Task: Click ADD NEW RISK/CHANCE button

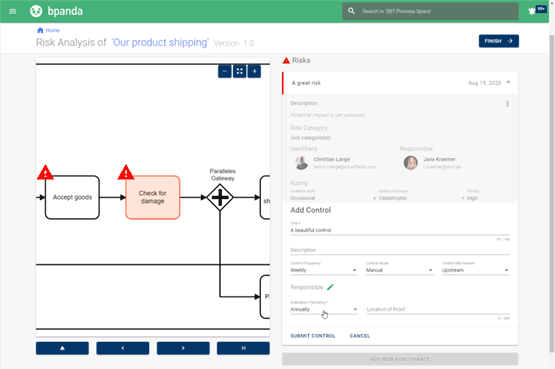Action: 400,359
